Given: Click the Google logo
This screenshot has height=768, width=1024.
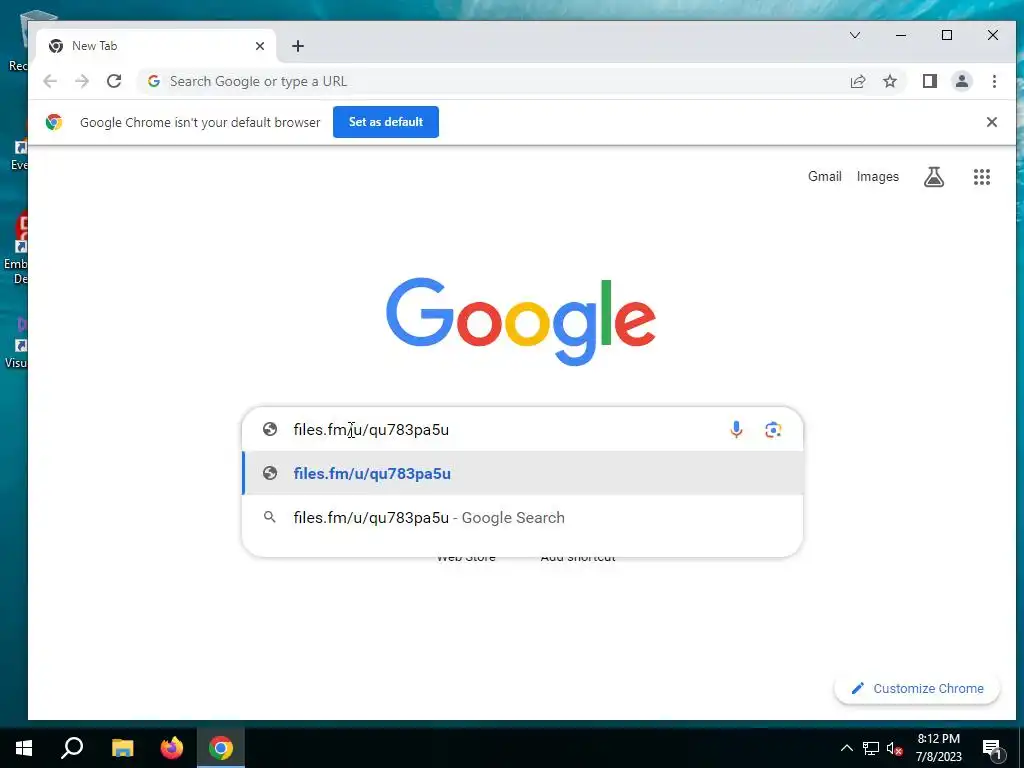Looking at the screenshot, I should click(x=520, y=321).
